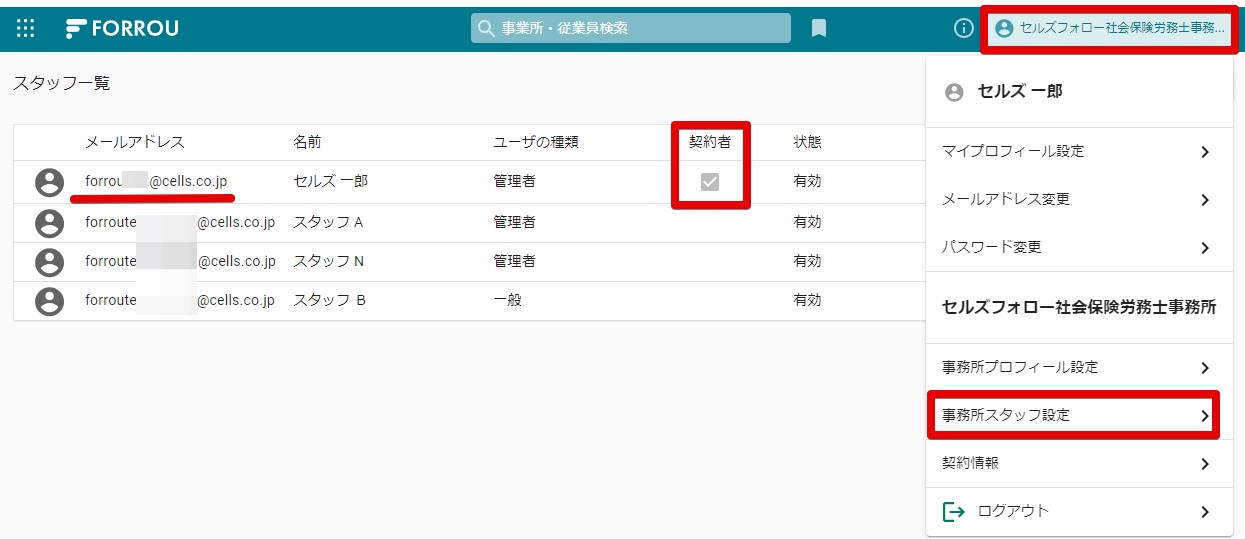
Task: Click the email address in スタッフ B row
Action: [180, 300]
